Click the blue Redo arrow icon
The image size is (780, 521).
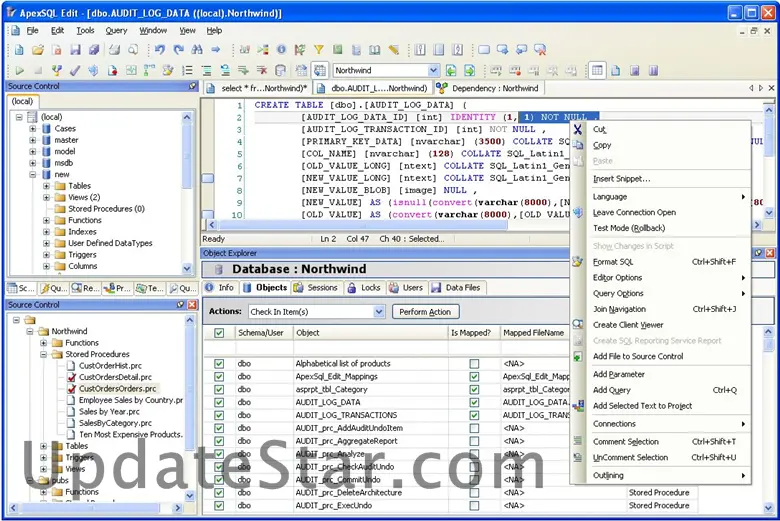point(179,50)
